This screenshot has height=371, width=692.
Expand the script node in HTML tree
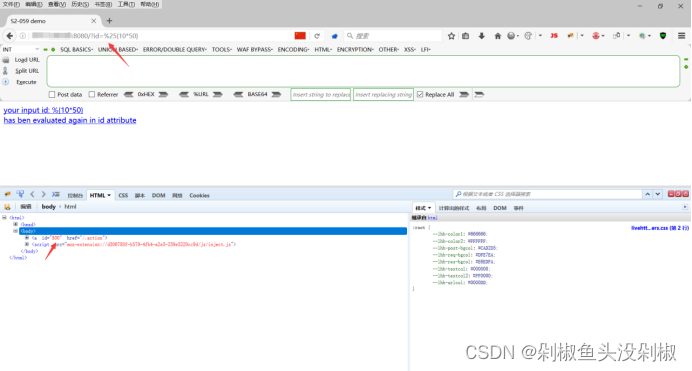pyautogui.click(x=26, y=244)
